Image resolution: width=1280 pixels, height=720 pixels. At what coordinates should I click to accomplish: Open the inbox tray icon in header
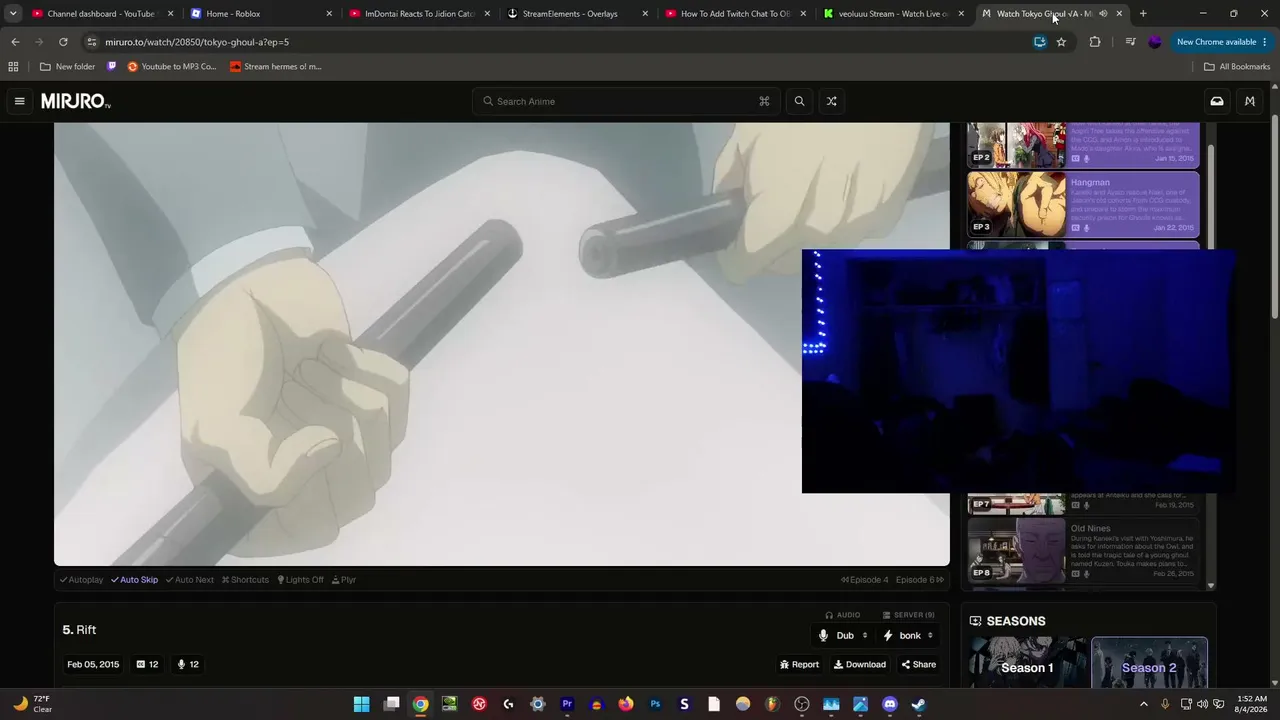1217,101
